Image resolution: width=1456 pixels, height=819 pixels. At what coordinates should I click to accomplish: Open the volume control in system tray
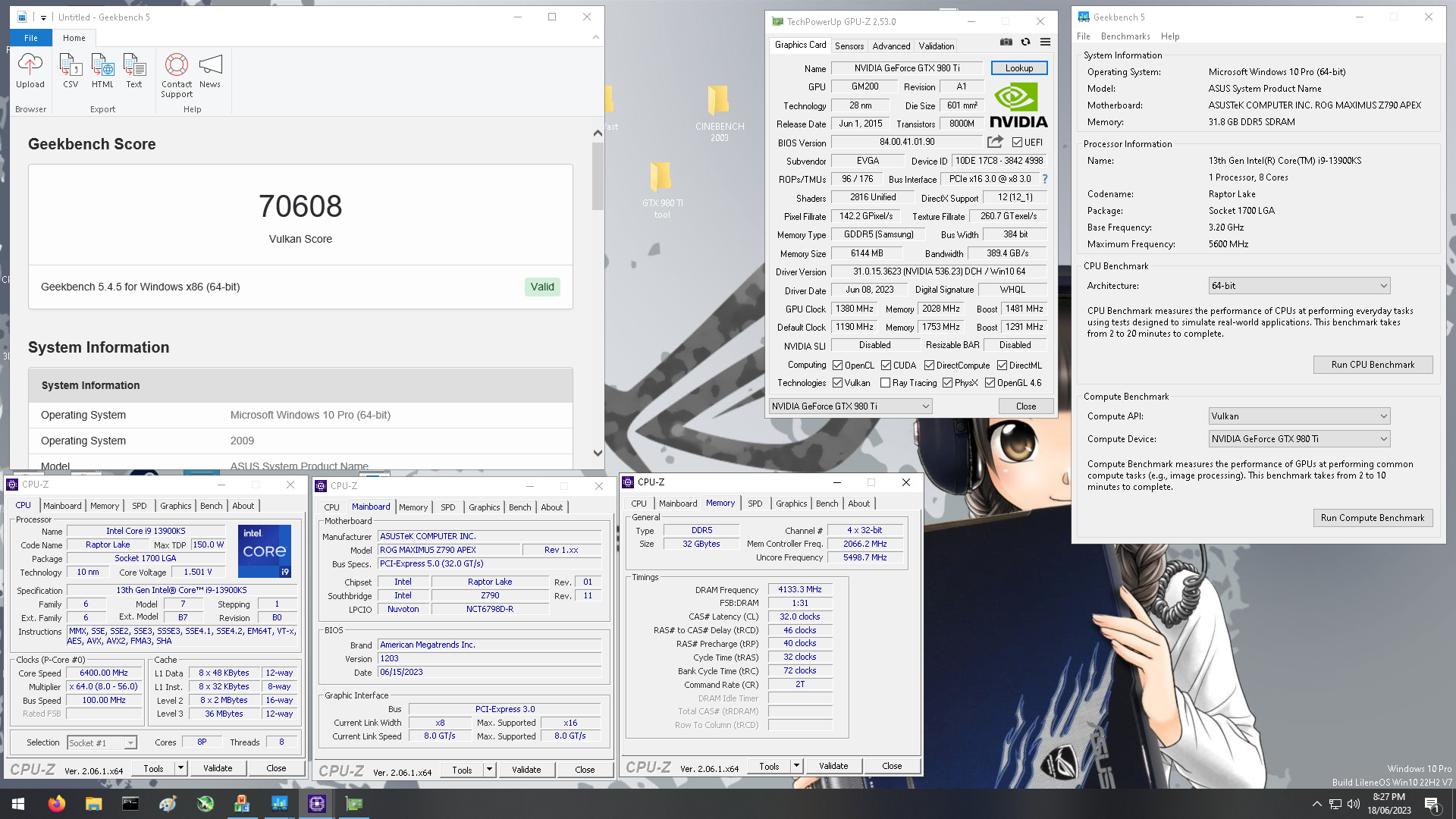(x=1354, y=804)
